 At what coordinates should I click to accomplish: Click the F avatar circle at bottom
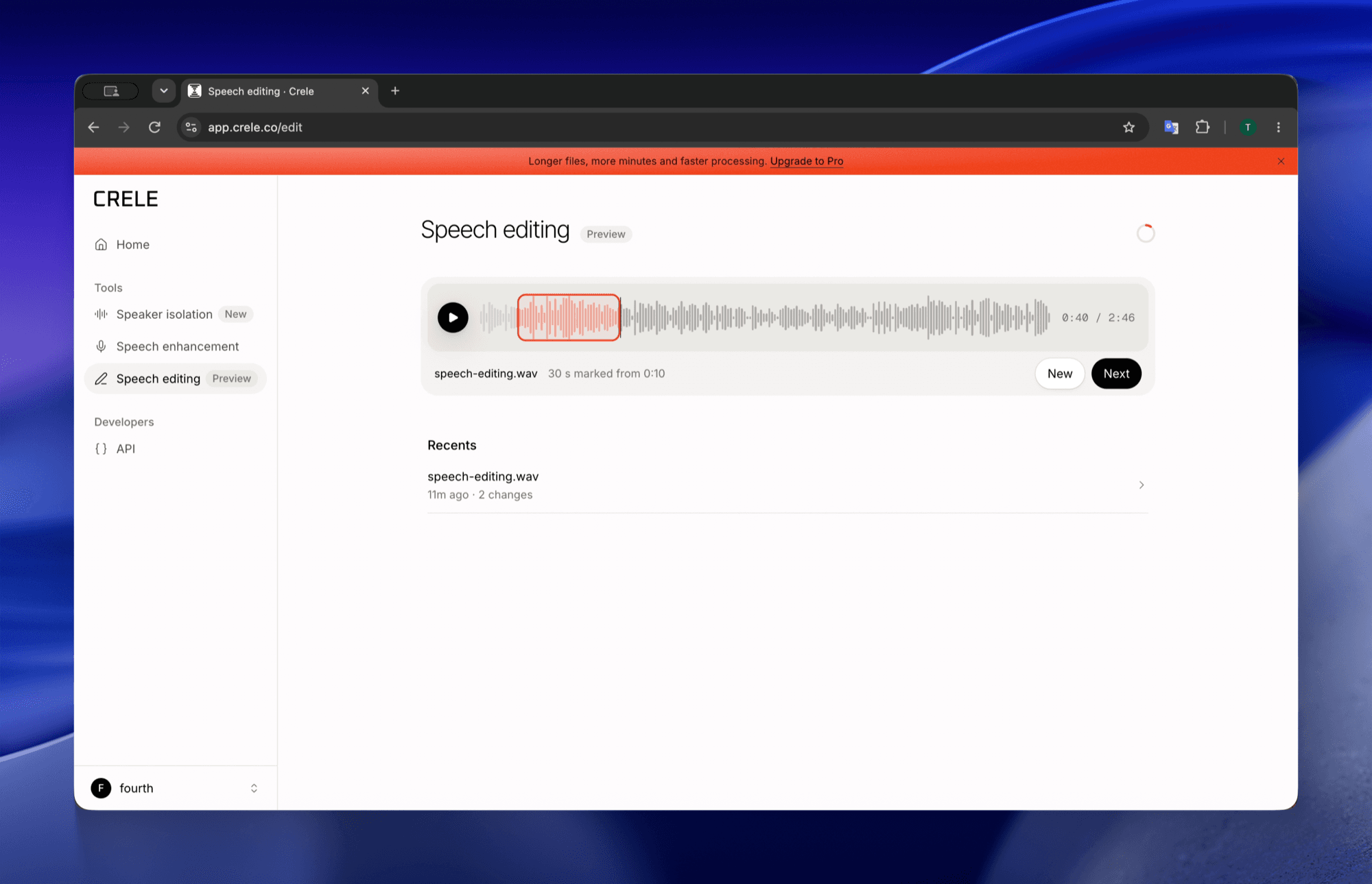pyautogui.click(x=101, y=788)
